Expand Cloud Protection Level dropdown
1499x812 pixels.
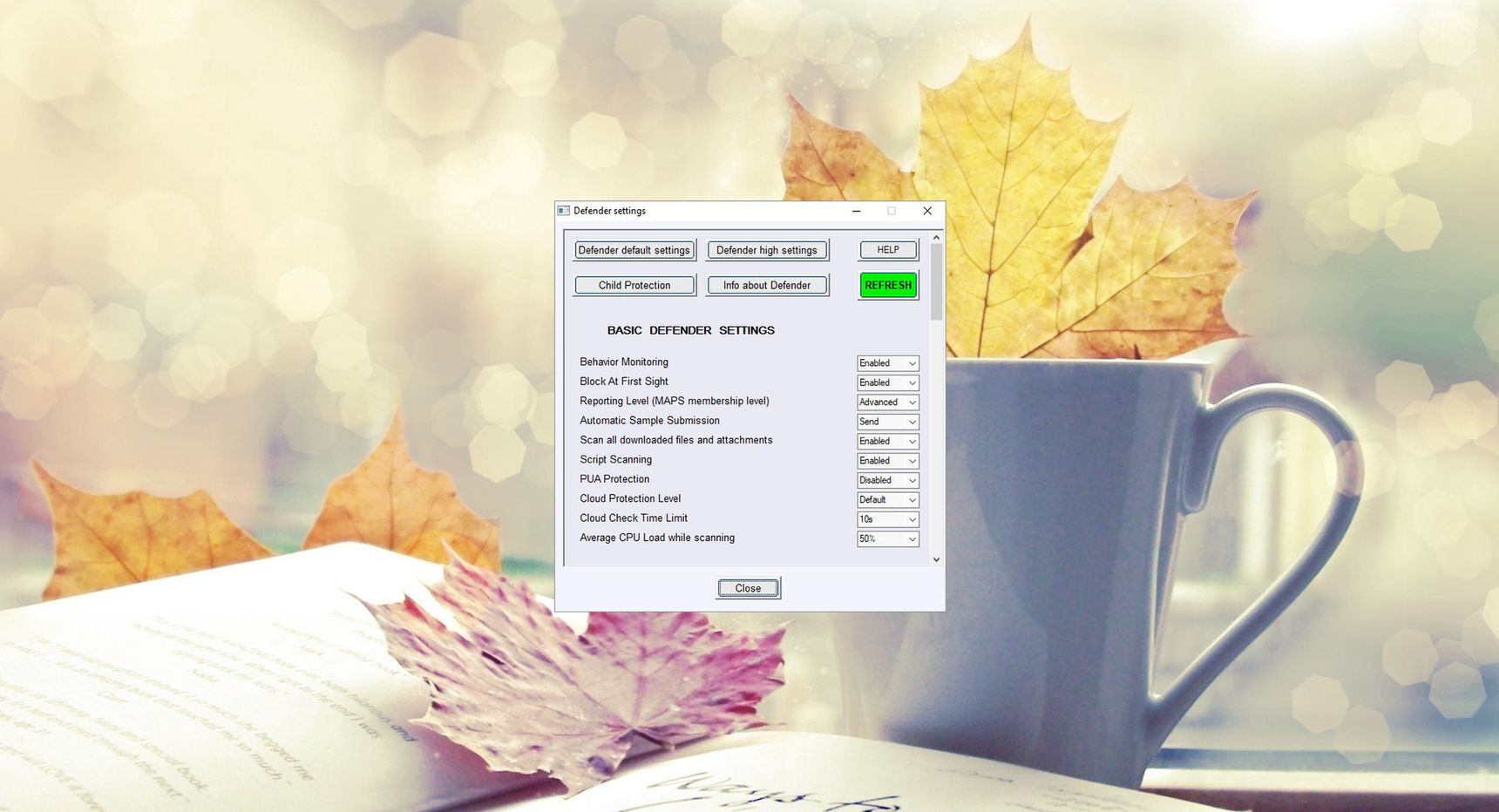pyautogui.click(x=887, y=500)
